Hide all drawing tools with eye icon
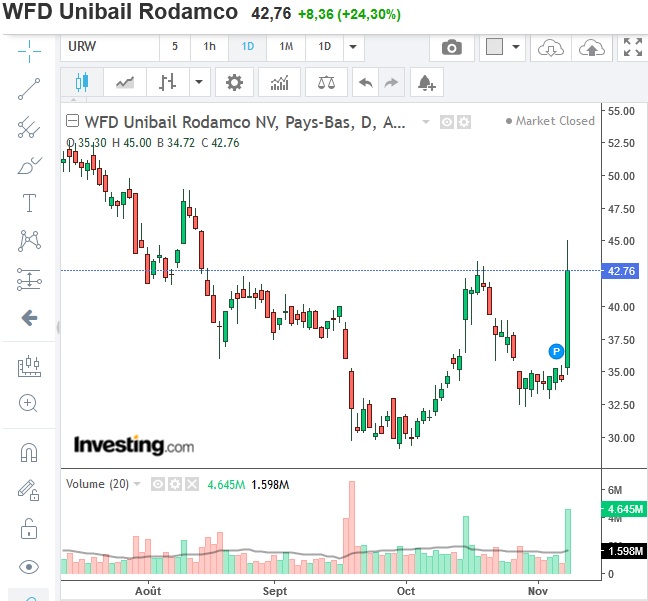Image resolution: width=648 pixels, height=601 pixels. point(29,566)
